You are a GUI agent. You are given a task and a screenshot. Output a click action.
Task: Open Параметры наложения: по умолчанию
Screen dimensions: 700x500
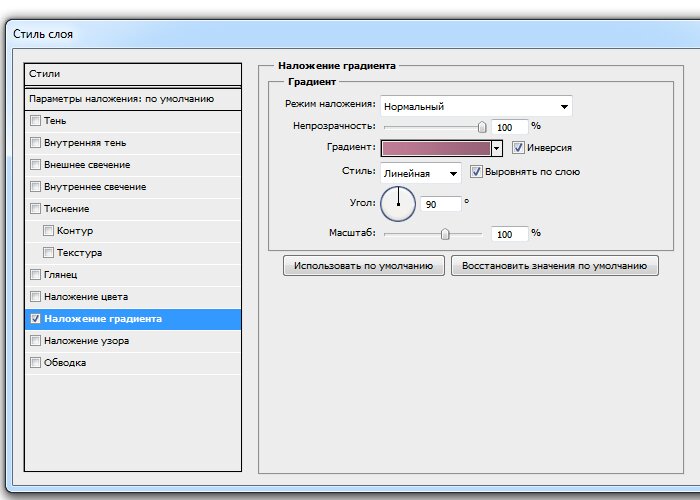pyautogui.click(x=133, y=99)
